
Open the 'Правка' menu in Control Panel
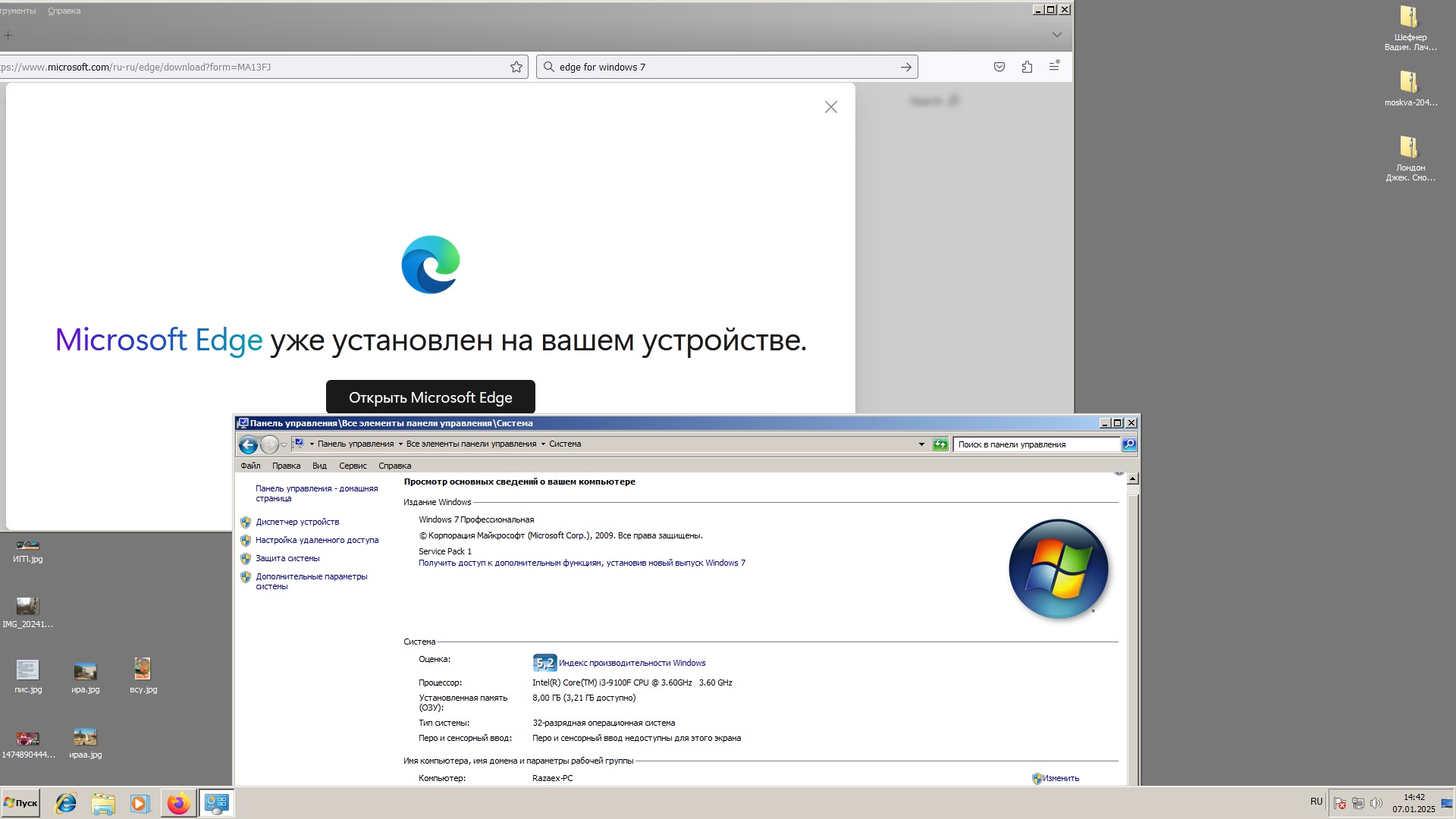[286, 466]
